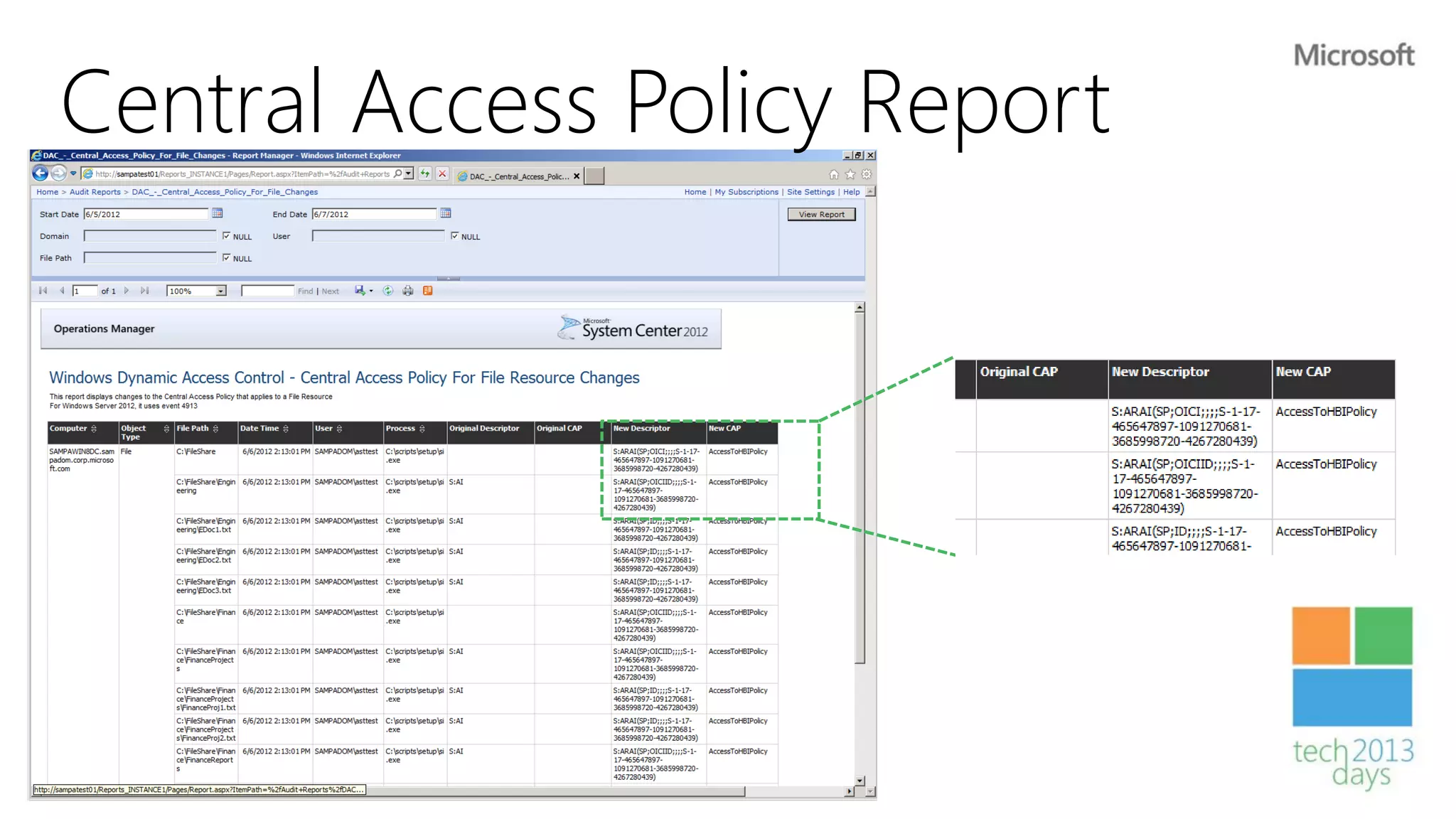Click report vertical scrollbar down arrow
This screenshot has width=1456, height=819.
point(860,781)
